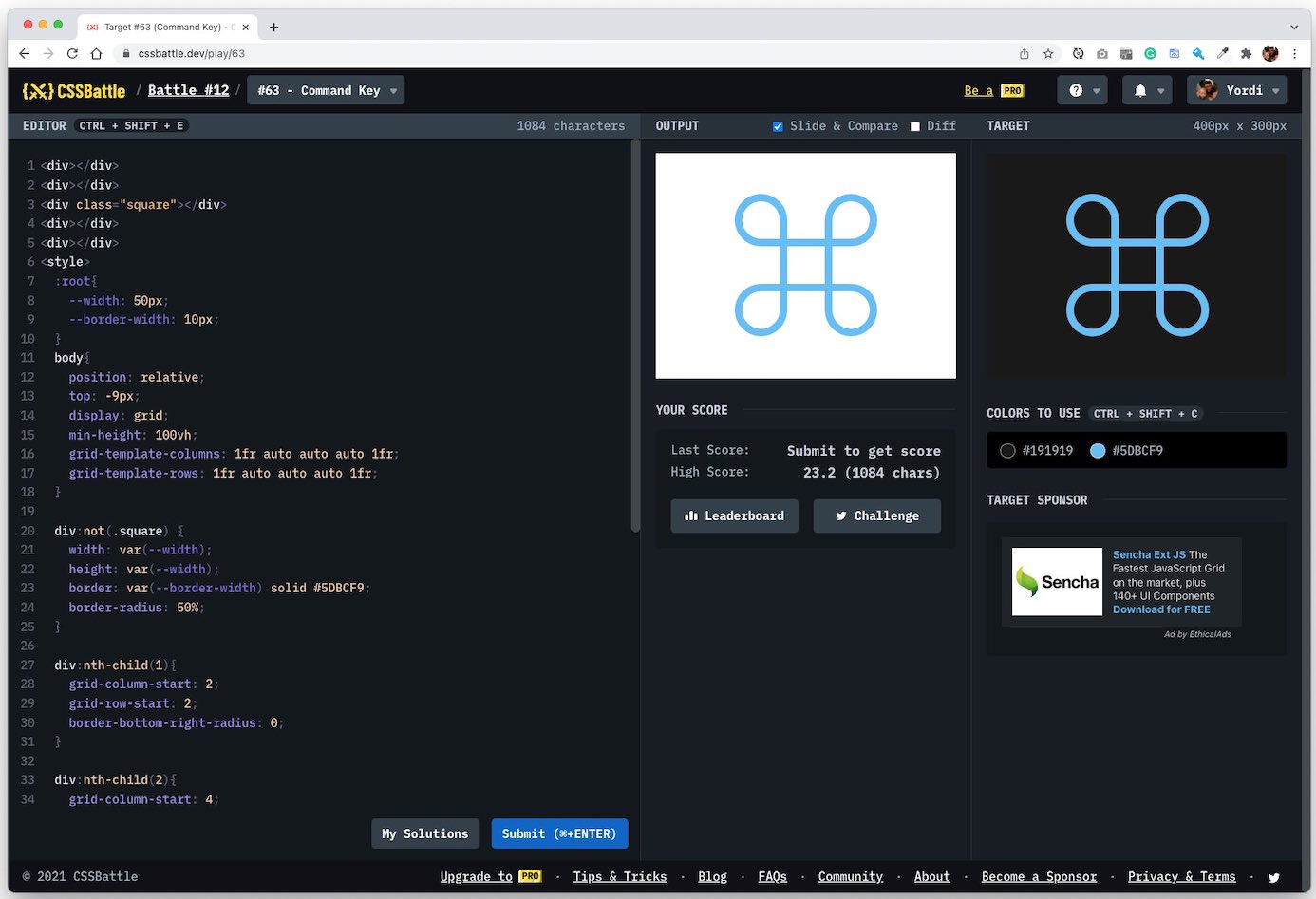
Task: Click the Sencha sponsor logo
Action: click(1057, 582)
